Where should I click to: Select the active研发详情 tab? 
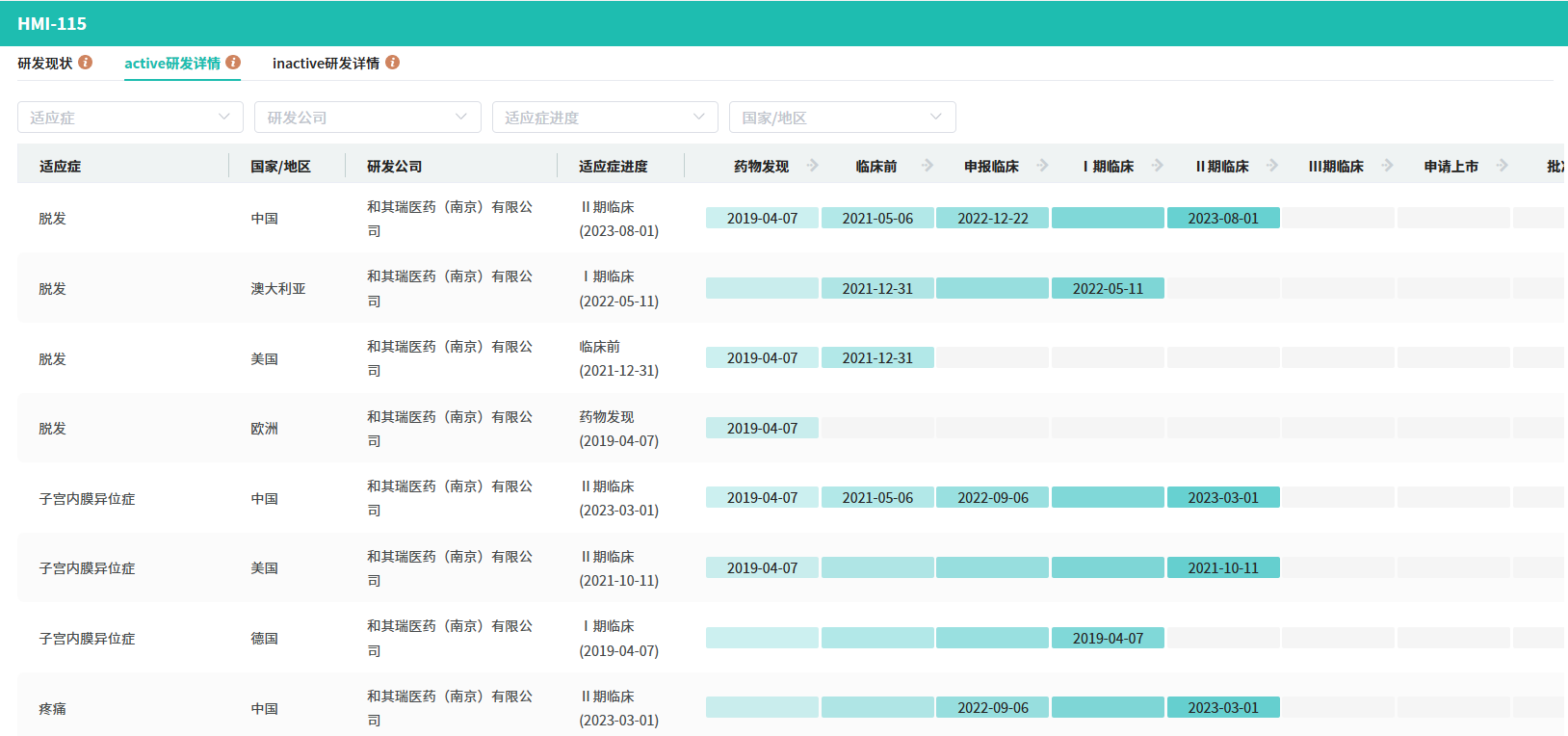172,64
